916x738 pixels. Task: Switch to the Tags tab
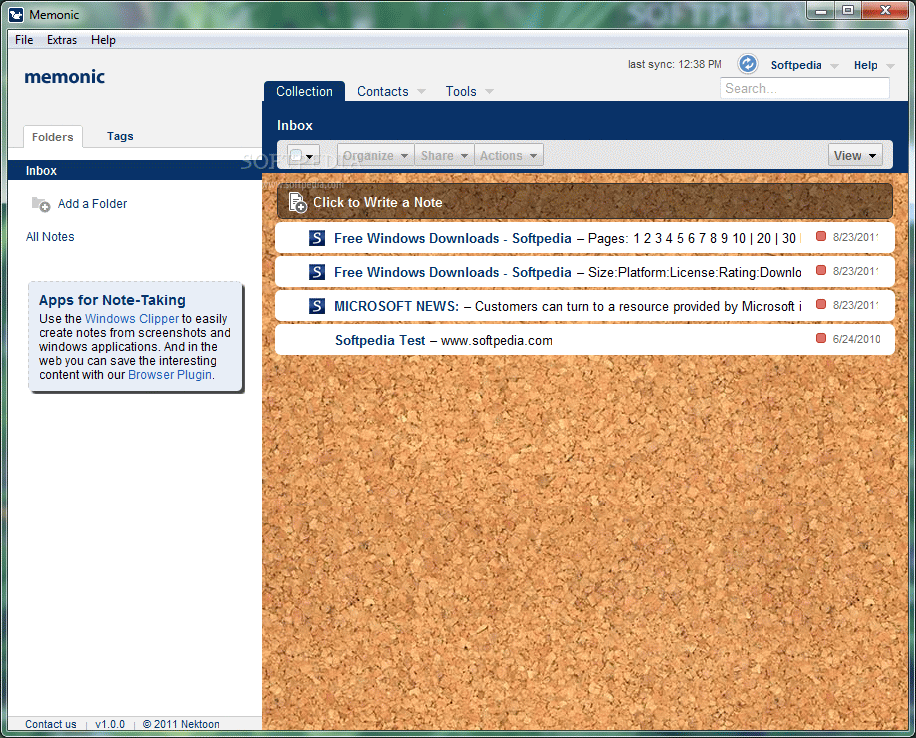120,136
